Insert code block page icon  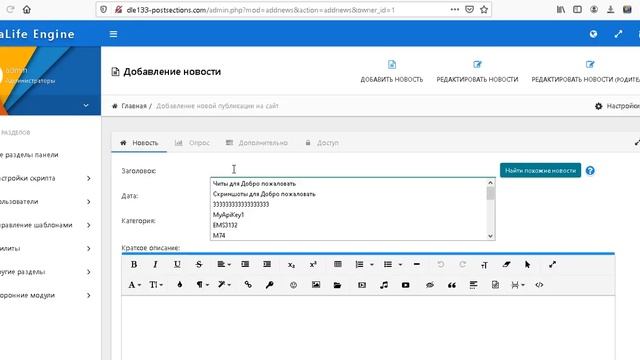click(495, 285)
